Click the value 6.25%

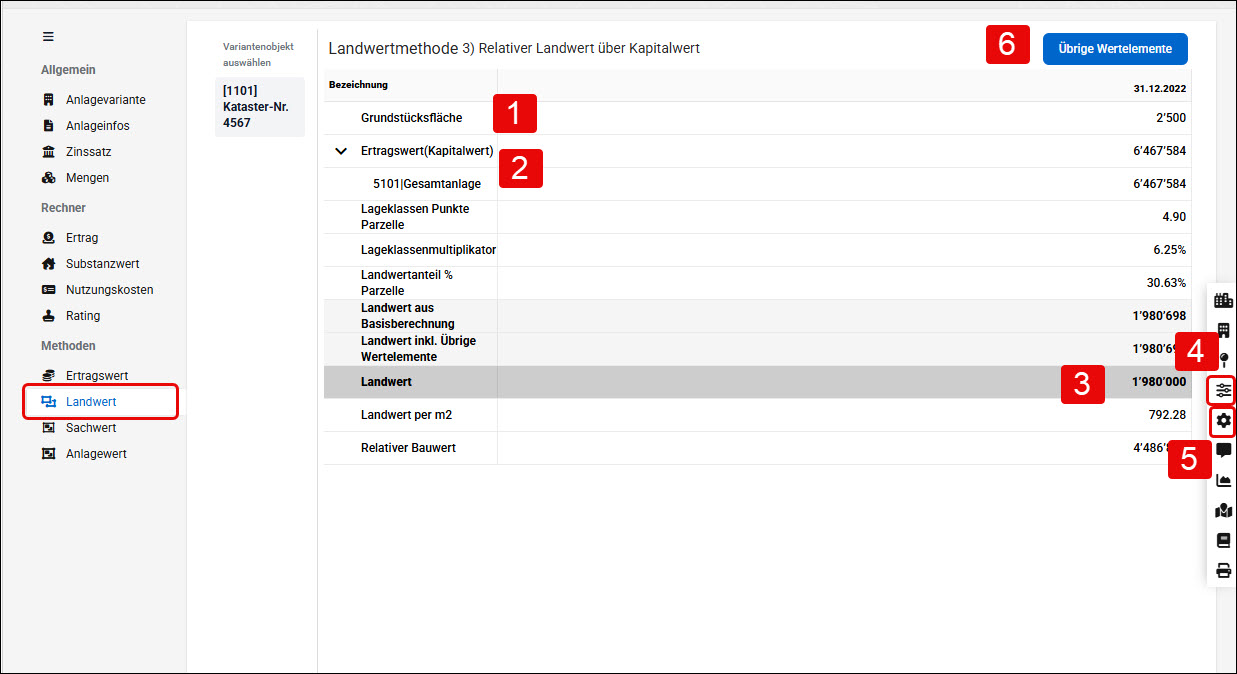[x=1170, y=250]
